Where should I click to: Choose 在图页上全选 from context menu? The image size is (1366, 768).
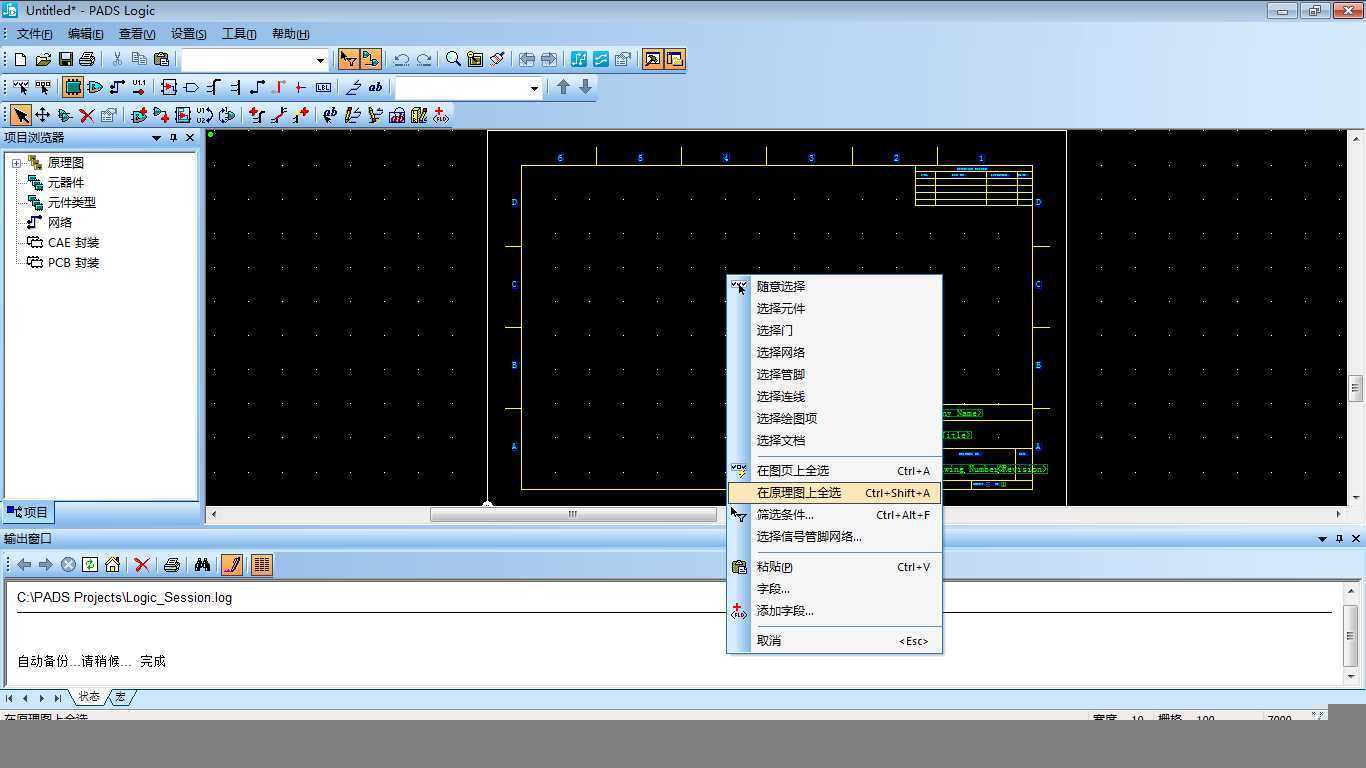pos(834,470)
